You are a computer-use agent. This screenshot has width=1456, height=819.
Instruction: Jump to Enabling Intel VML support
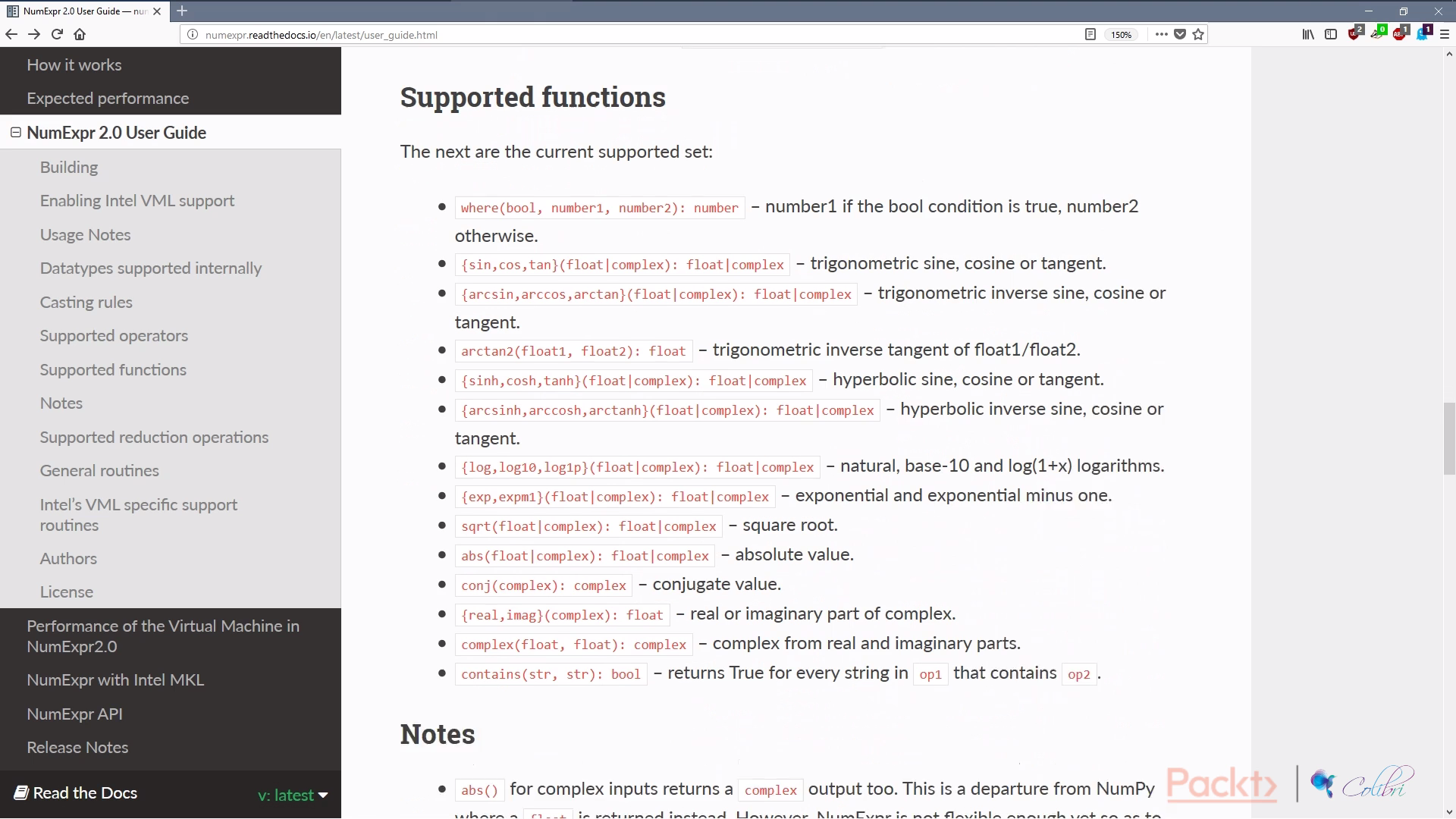[x=137, y=201]
